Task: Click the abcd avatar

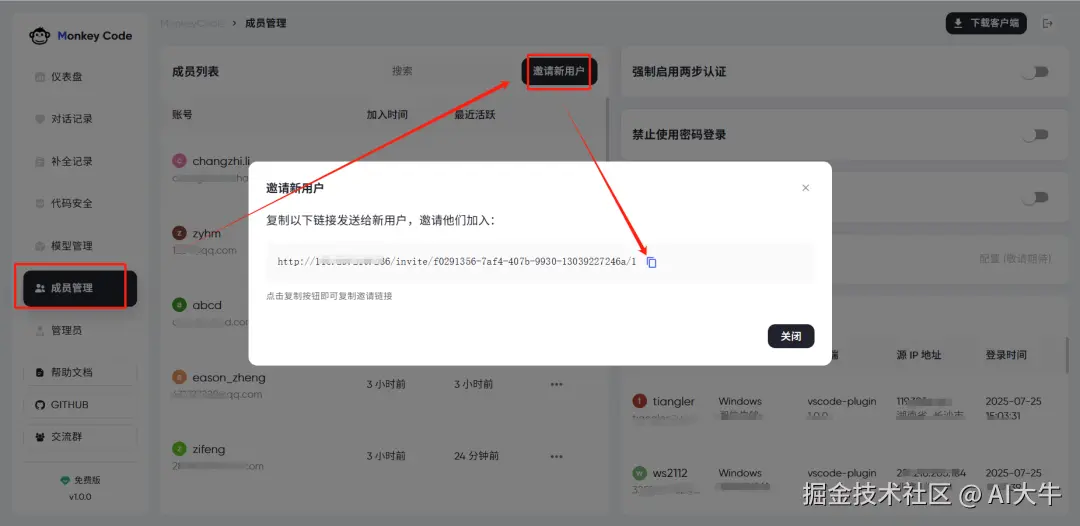Action: [x=179, y=304]
